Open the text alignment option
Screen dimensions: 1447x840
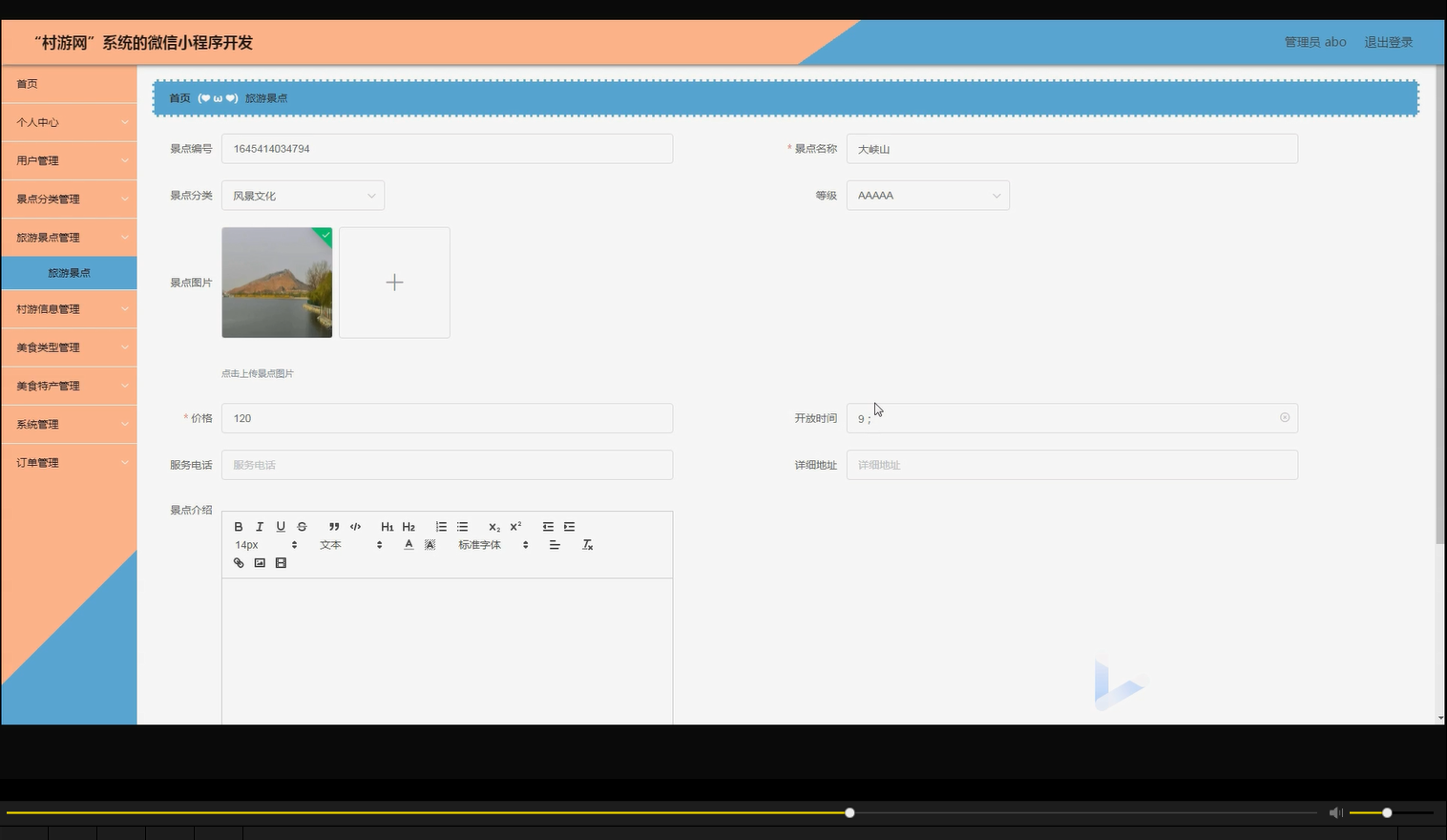tap(555, 545)
